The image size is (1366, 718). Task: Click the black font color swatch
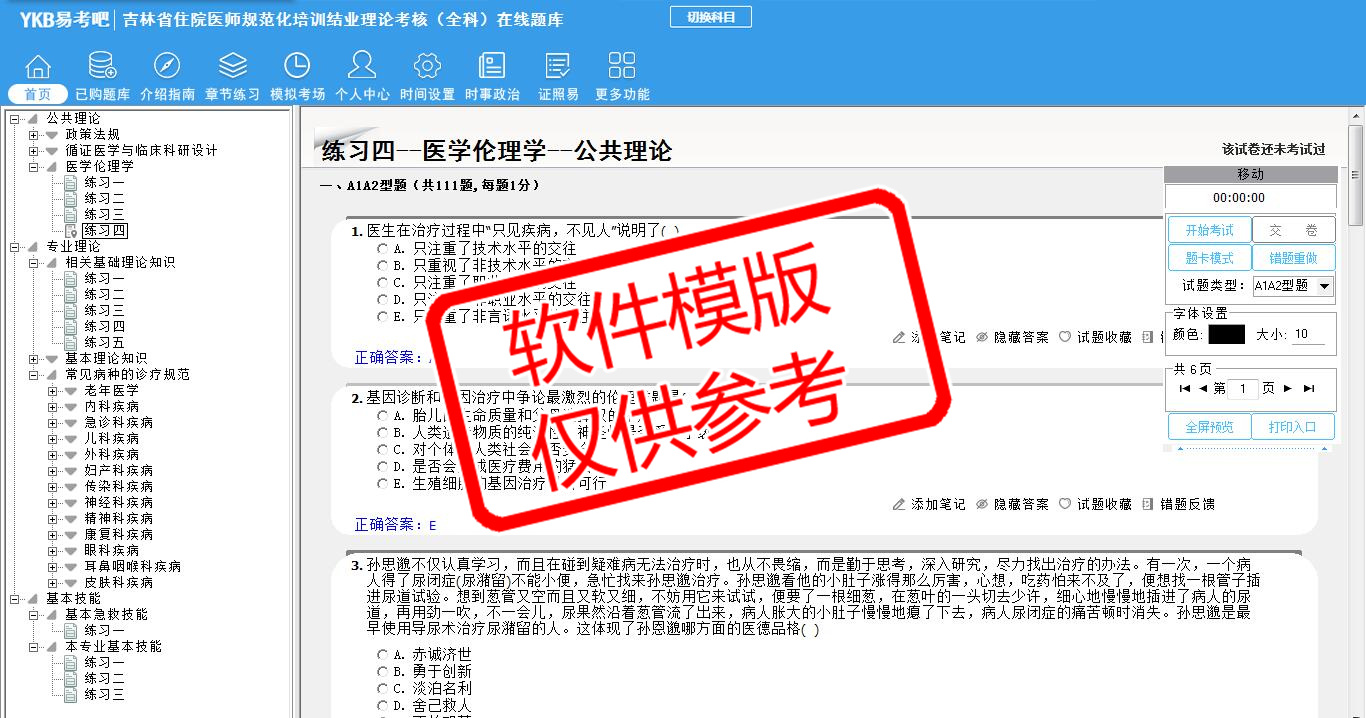click(1226, 335)
